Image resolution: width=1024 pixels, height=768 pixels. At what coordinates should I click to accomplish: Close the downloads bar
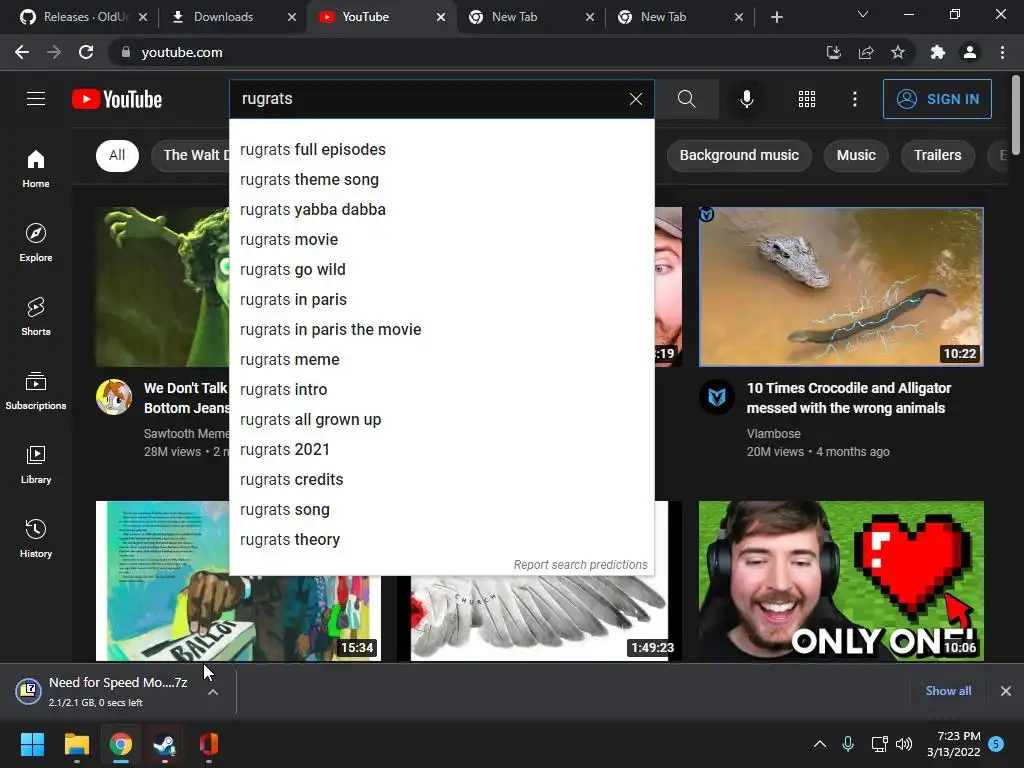pyautogui.click(x=1006, y=691)
